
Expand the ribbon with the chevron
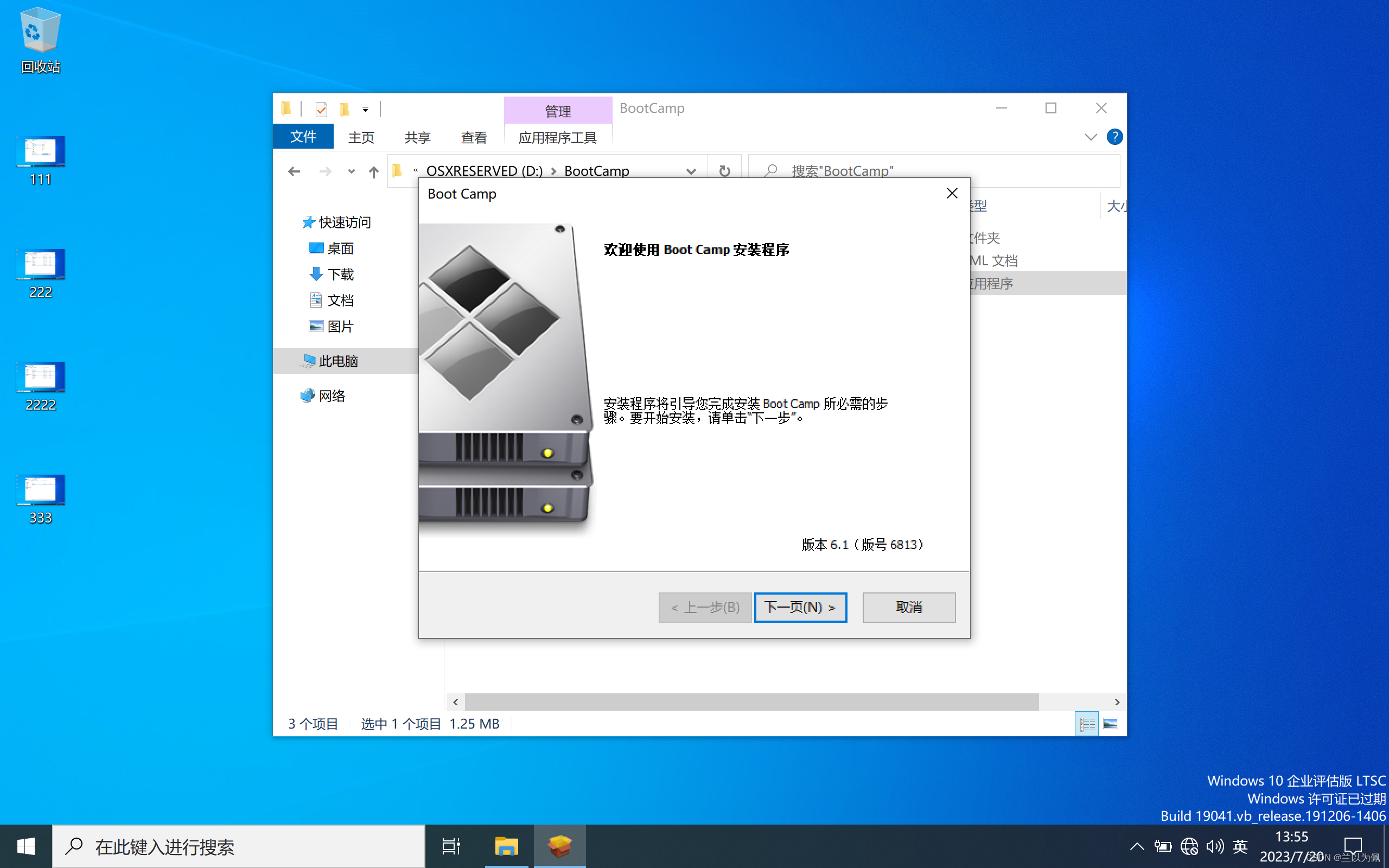click(1091, 137)
